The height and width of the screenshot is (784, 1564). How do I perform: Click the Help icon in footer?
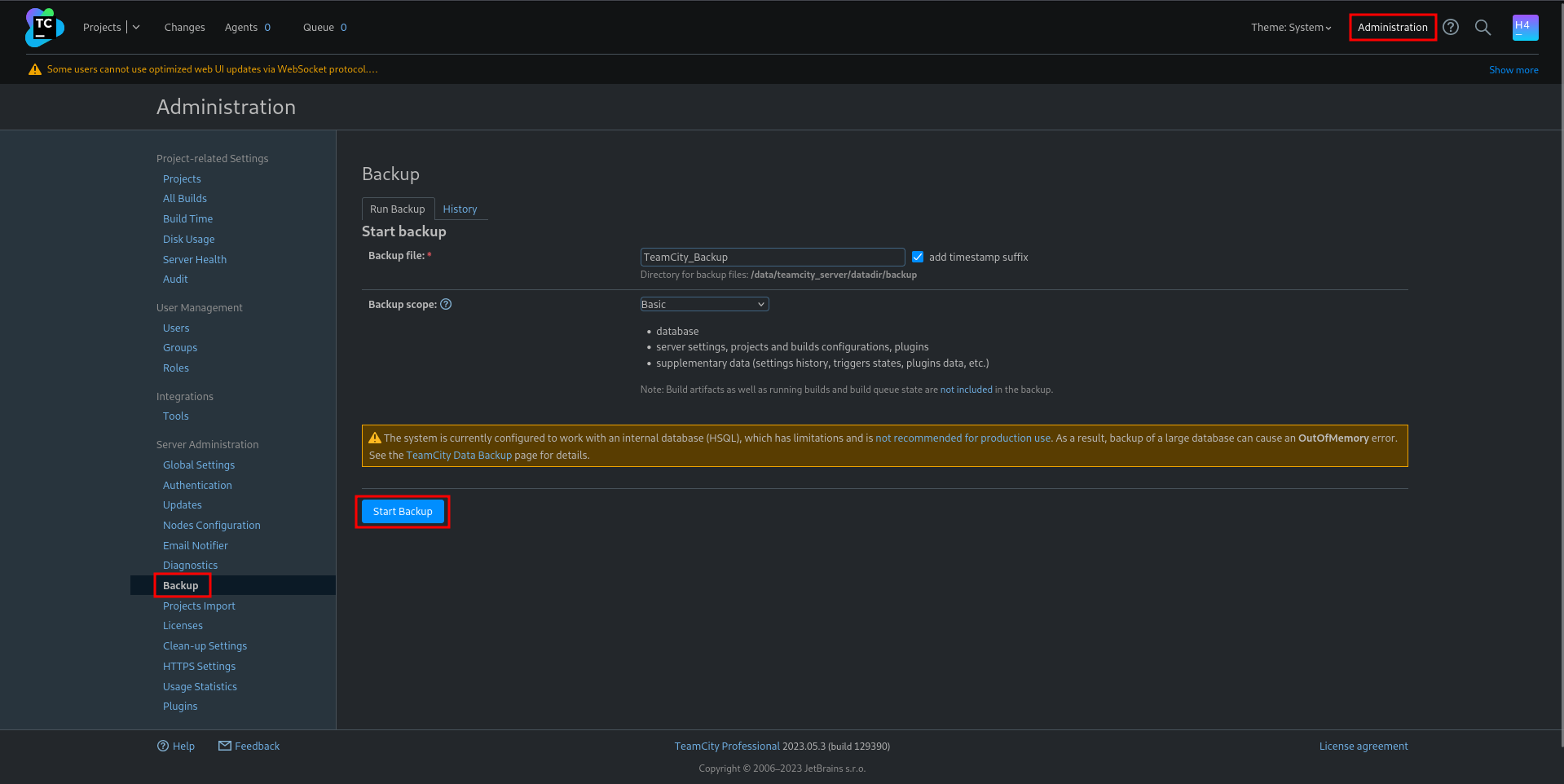[163, 747]
